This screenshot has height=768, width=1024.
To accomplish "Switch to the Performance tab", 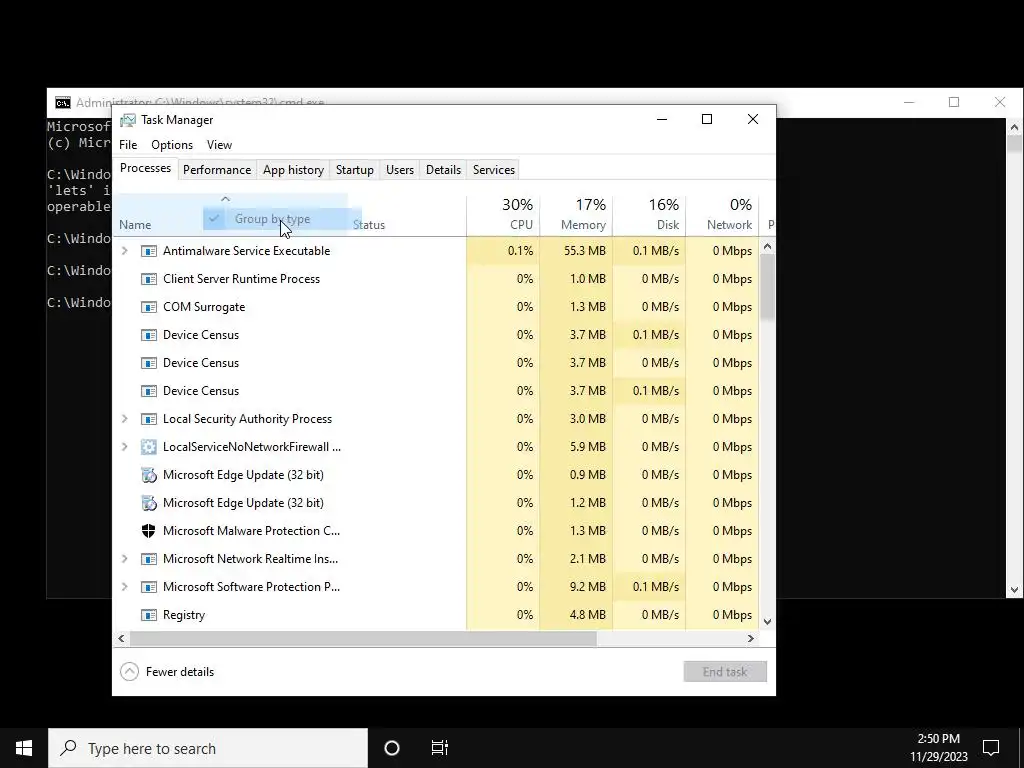I will (217, 170).
